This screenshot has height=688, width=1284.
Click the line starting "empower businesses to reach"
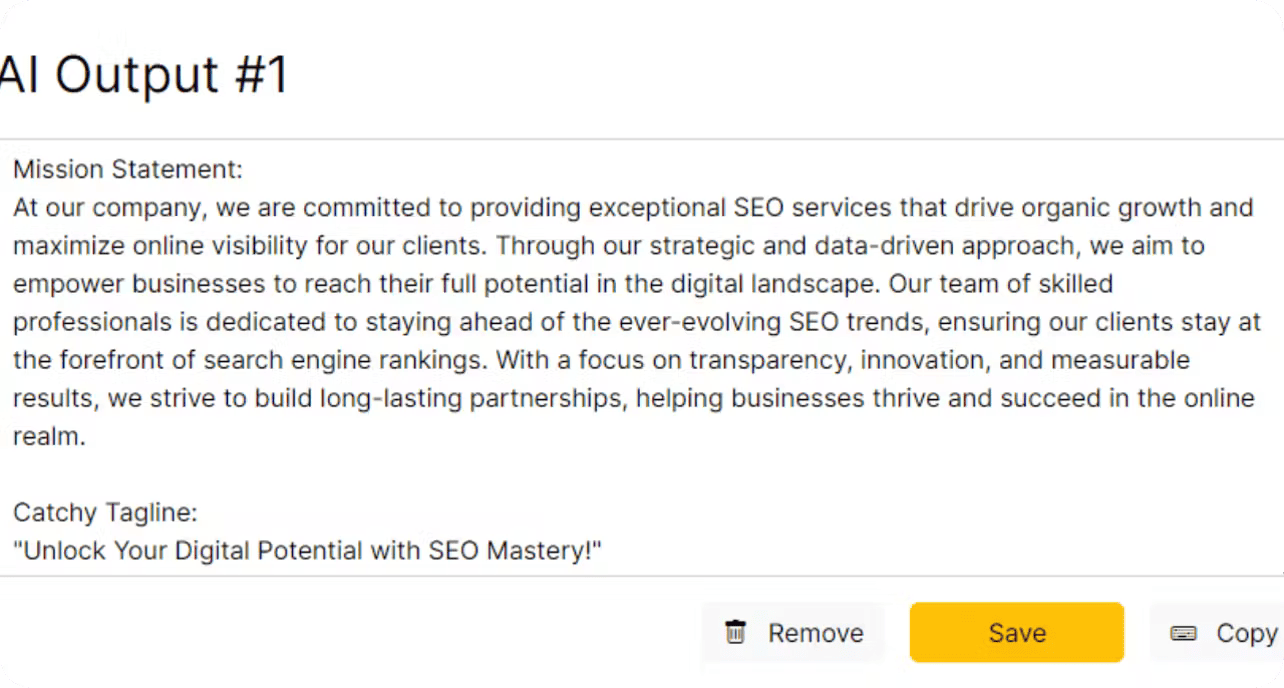563,284
